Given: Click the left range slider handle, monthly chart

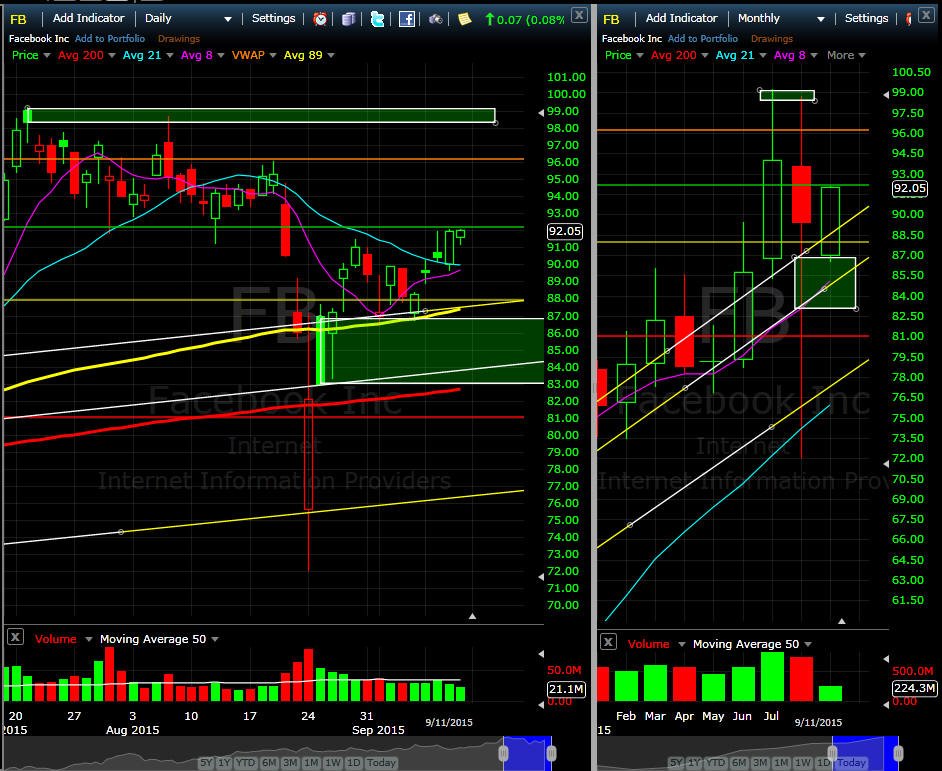Looking at the screenshot, I should [832, 753].
